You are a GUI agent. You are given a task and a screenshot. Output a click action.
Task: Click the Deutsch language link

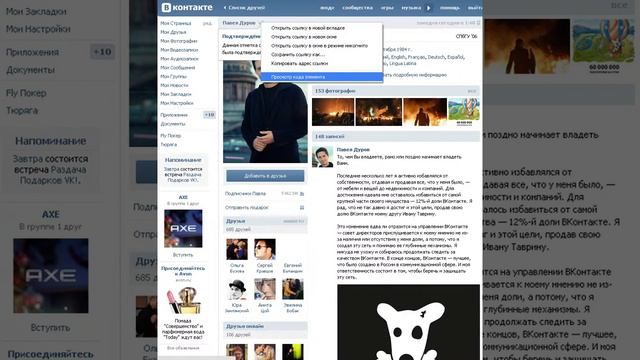(436, 57)
